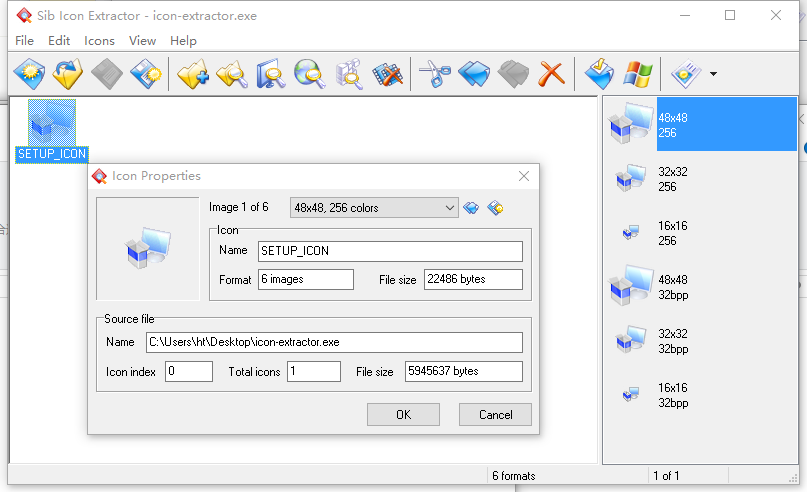Open the Help menu
Screen dimensions: 807x492
[183, 41]
